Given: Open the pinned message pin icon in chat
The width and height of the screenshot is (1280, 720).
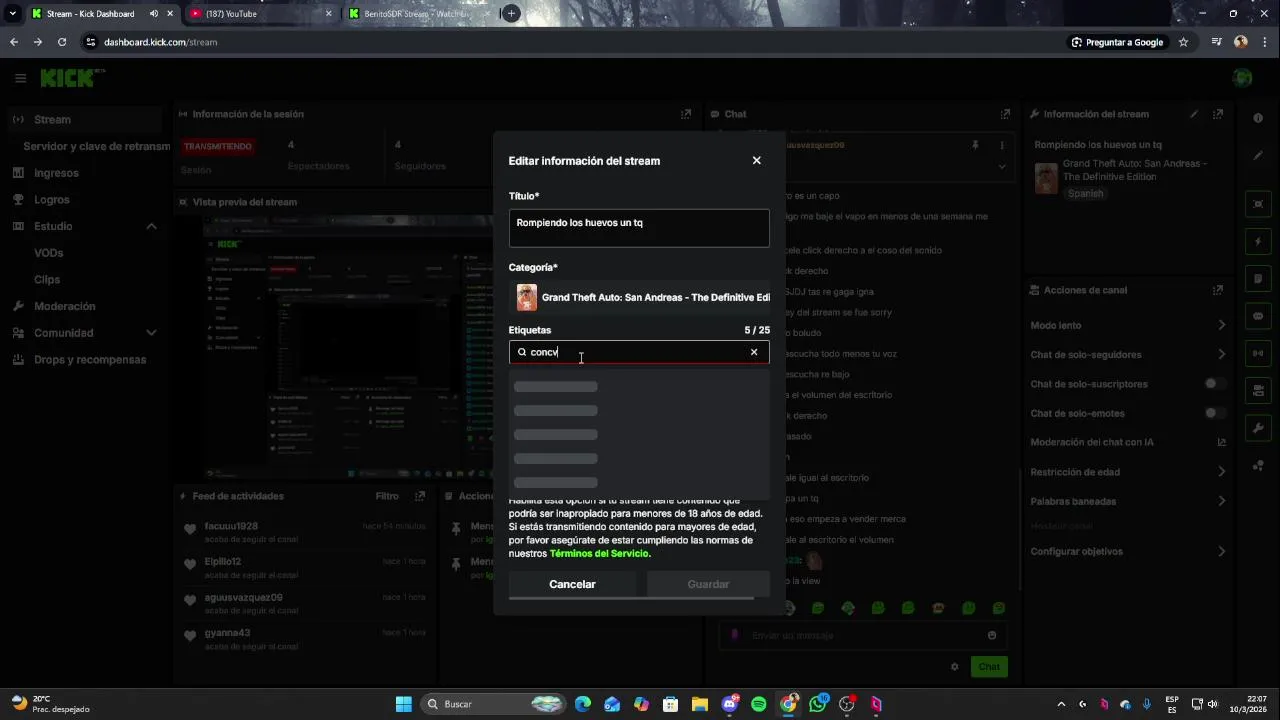Looking at the screenshot, I should pyautogui.click(x=975, y=145).
